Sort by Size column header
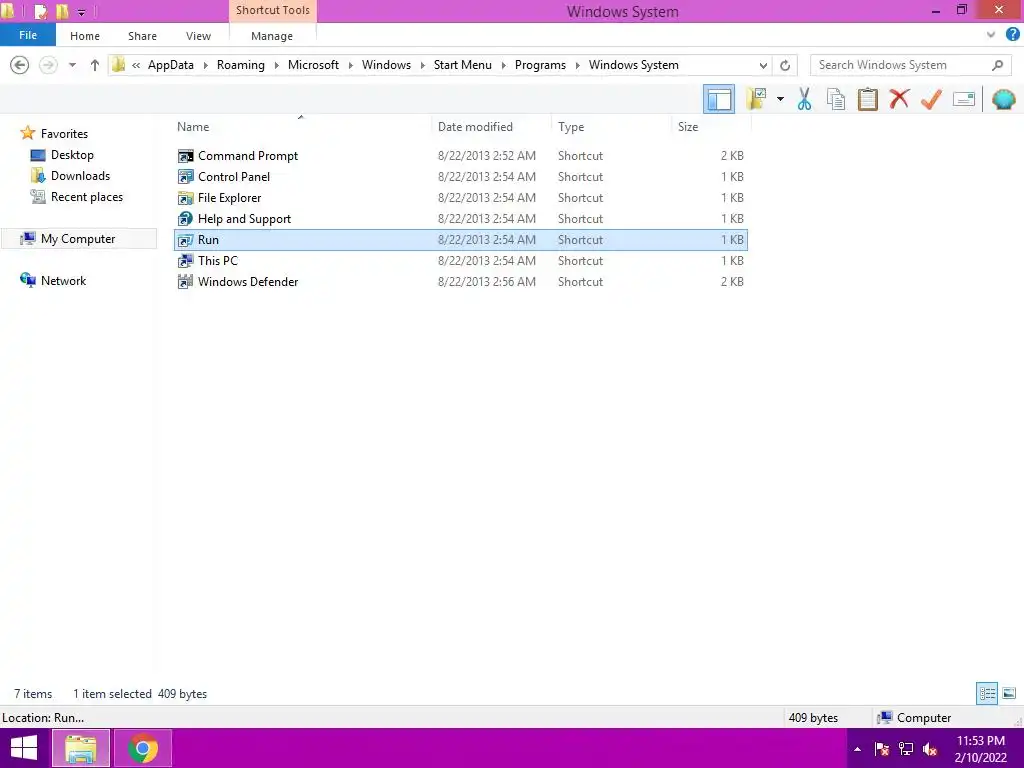Image resolution: width=1024 pixels, height=768 pixels. click(x=711, y=127)
